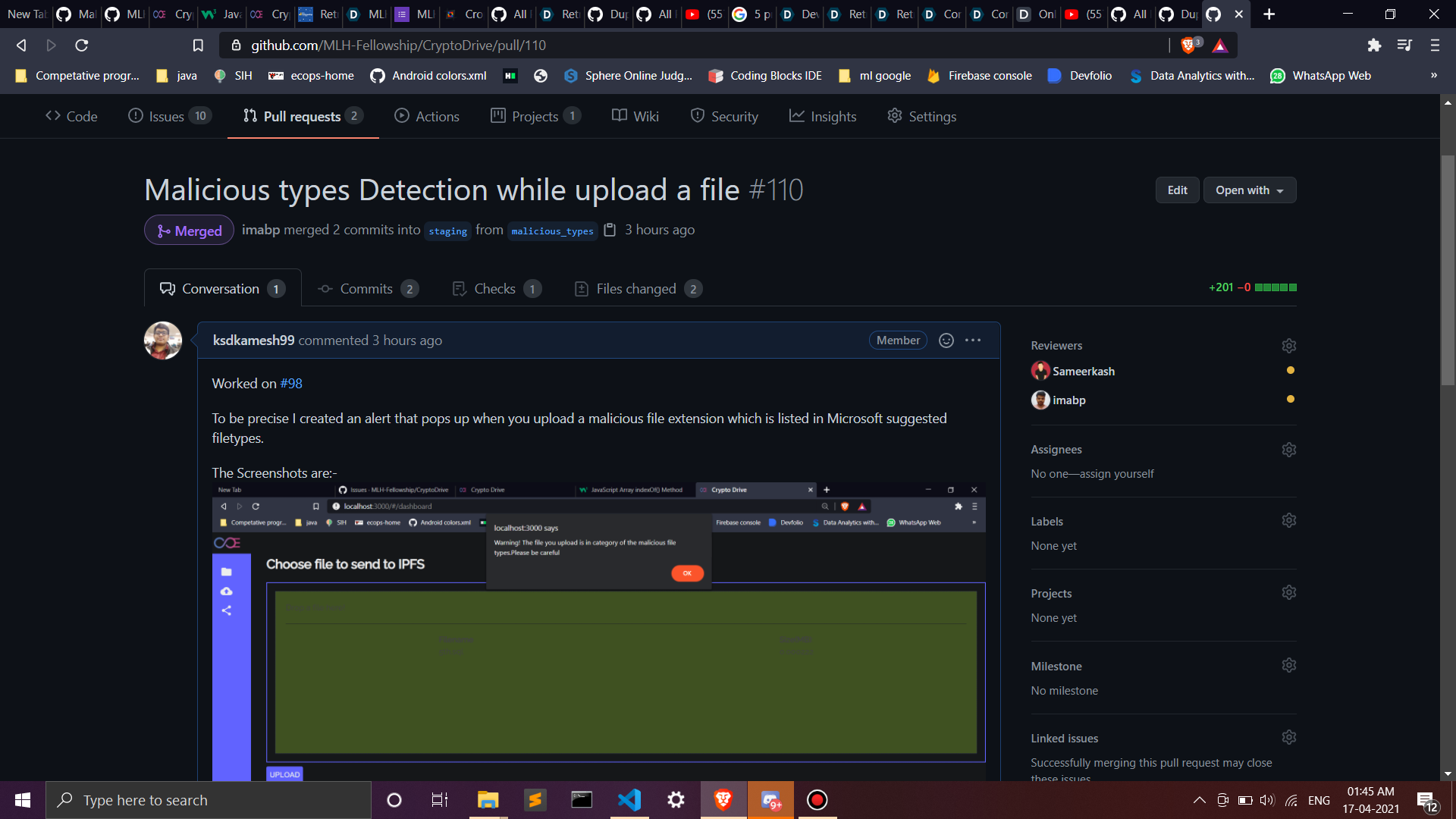The width and height of the screenshot is (1456, 819).
Task: Click the Windows taskbar search box
Action: pyautogui.click(x=209, y=800)
